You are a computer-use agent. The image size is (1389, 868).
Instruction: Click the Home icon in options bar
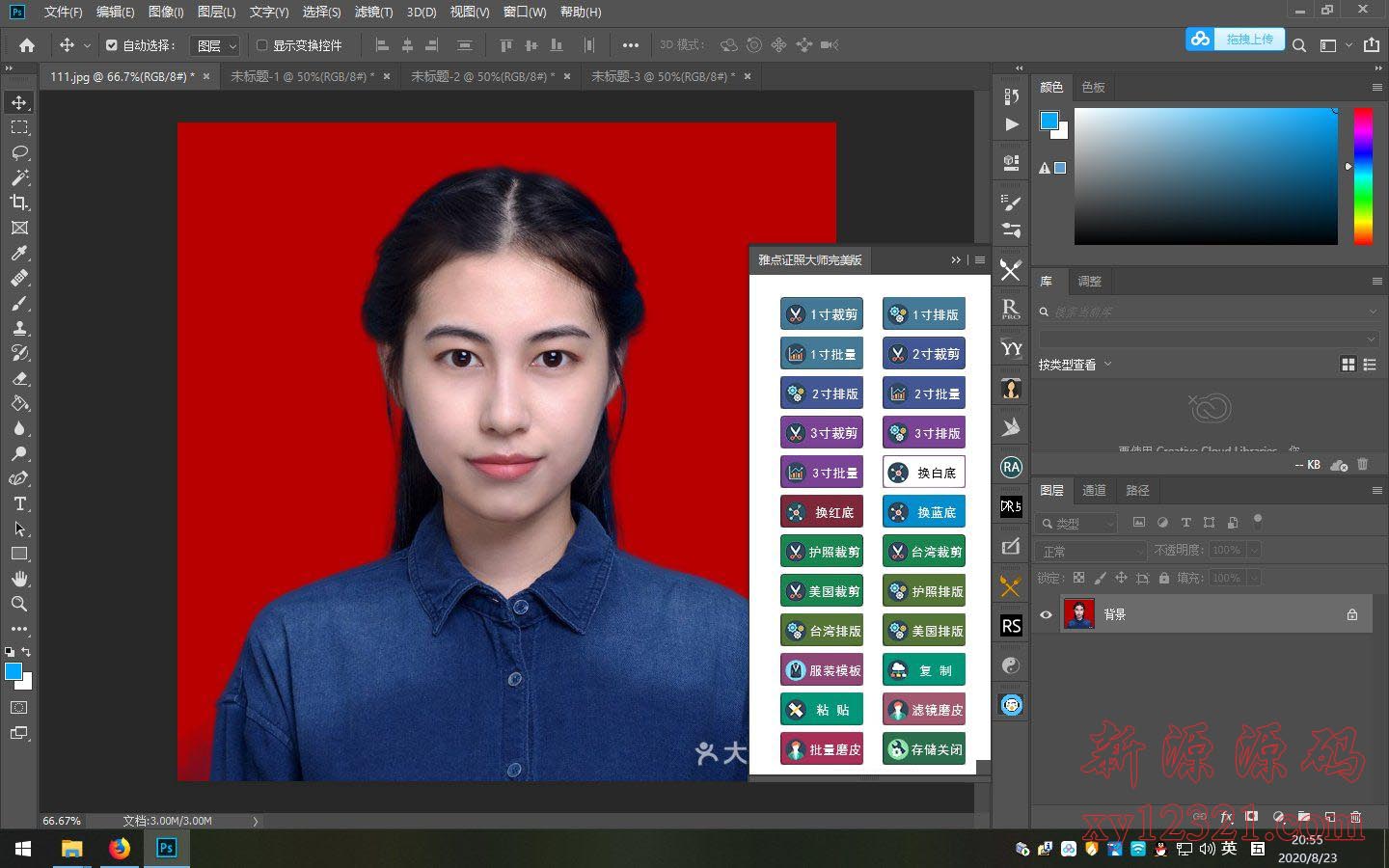click(x=27, y=45)
